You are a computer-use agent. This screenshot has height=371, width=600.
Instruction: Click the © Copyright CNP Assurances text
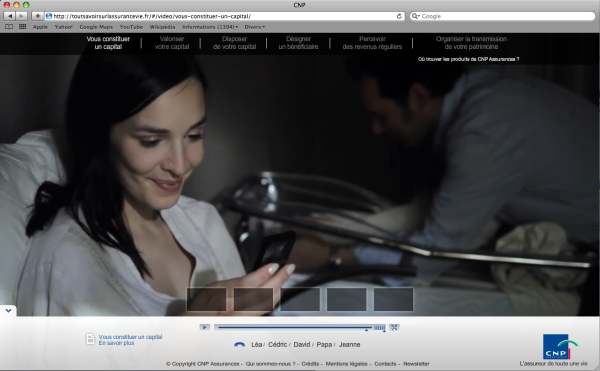coord(203,364)
